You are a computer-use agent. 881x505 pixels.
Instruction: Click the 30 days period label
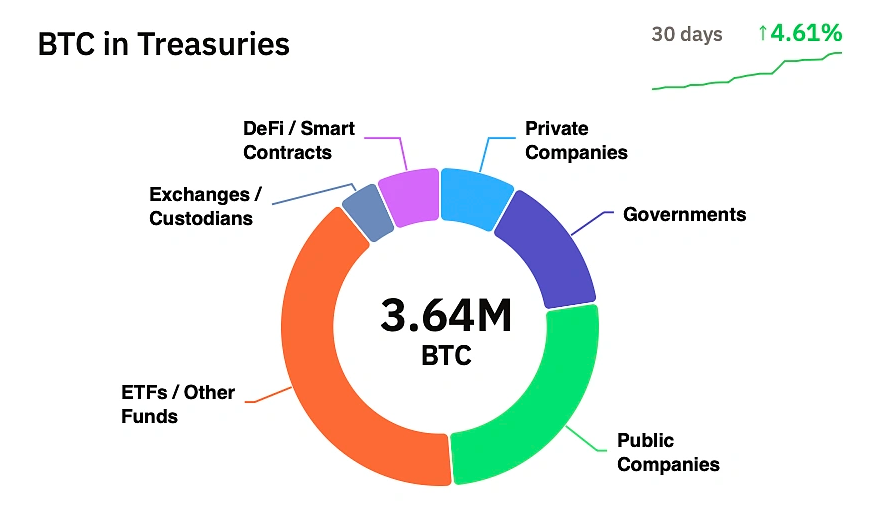pos(687,34)
